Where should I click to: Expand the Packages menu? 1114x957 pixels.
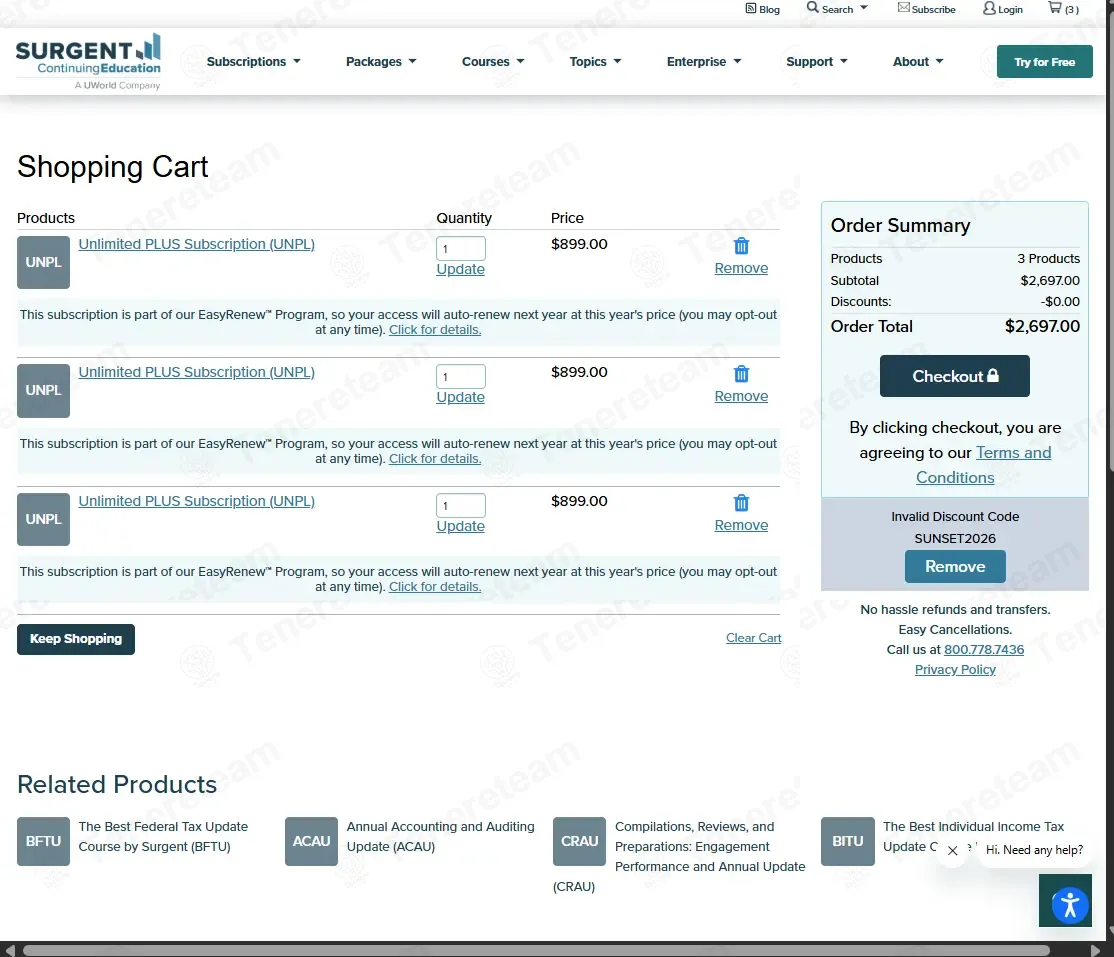[381, 62]
